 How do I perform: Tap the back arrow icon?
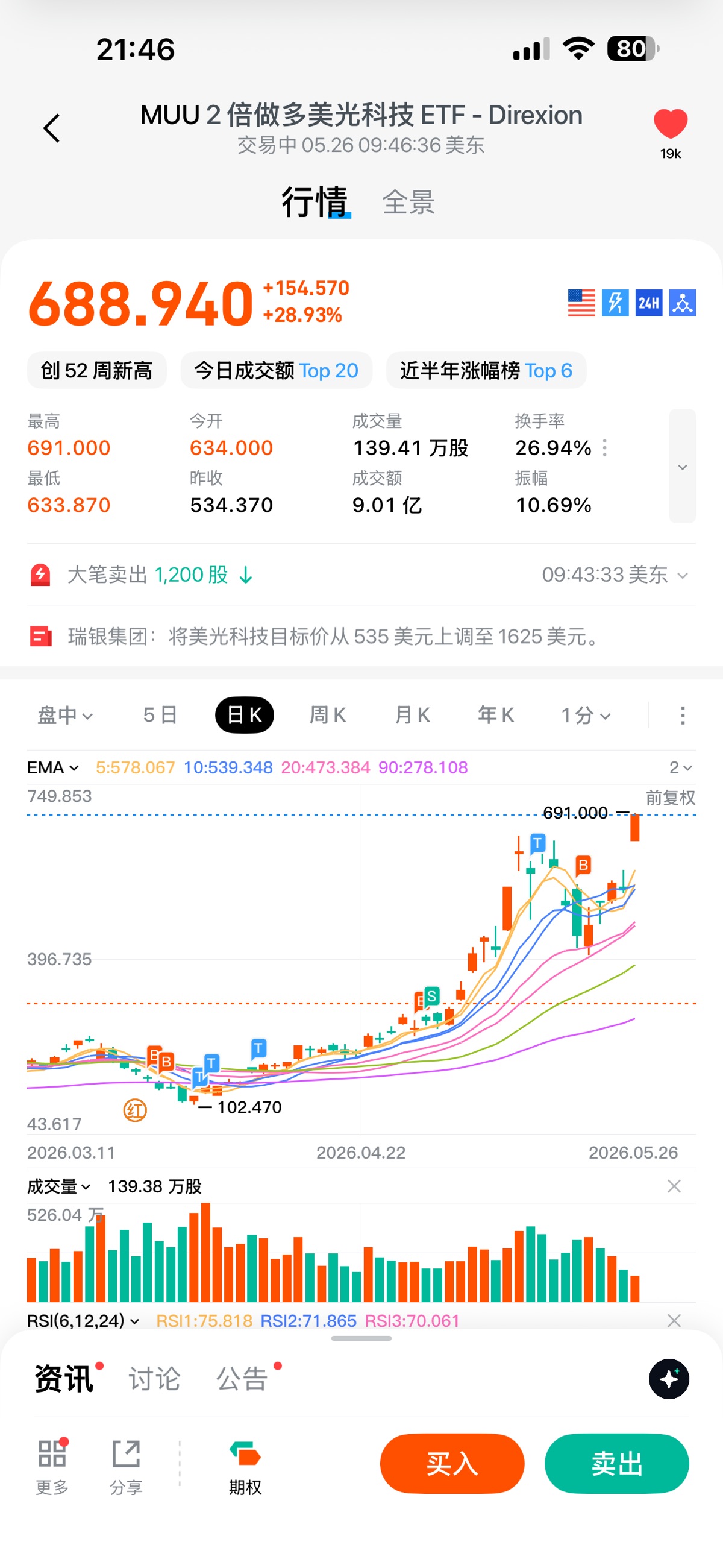click(52, 128)
